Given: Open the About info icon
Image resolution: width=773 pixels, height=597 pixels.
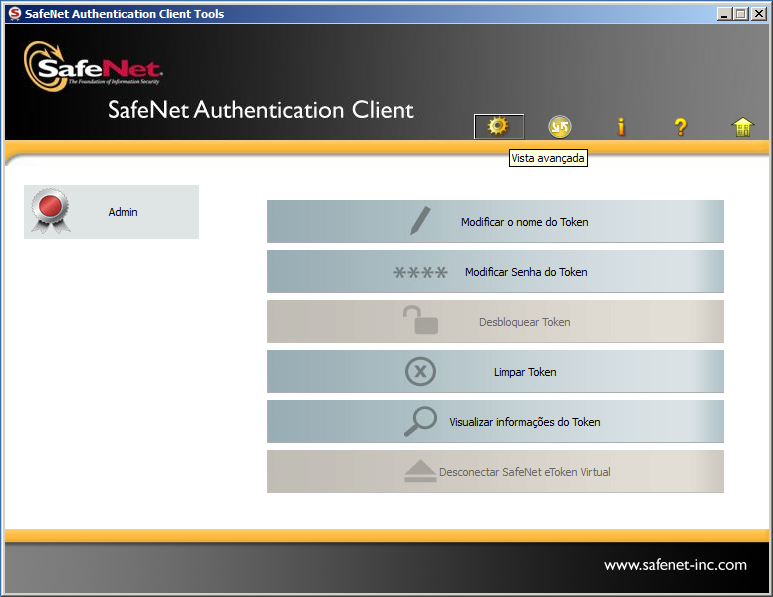Looking at the screenshot, I should 621,127.
